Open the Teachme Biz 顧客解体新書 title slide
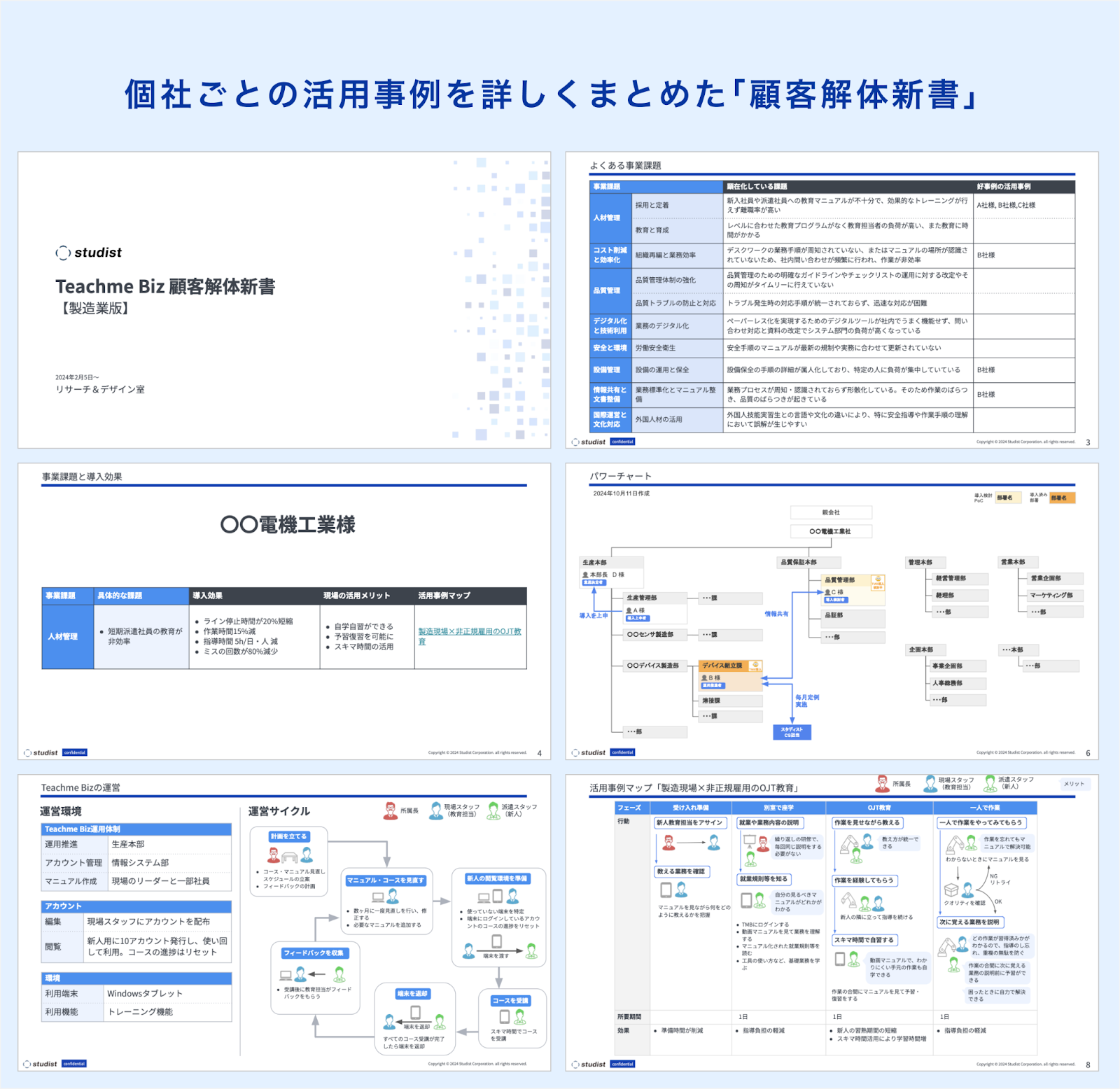Viewport: 1120px width, 1089px height. 284,300
